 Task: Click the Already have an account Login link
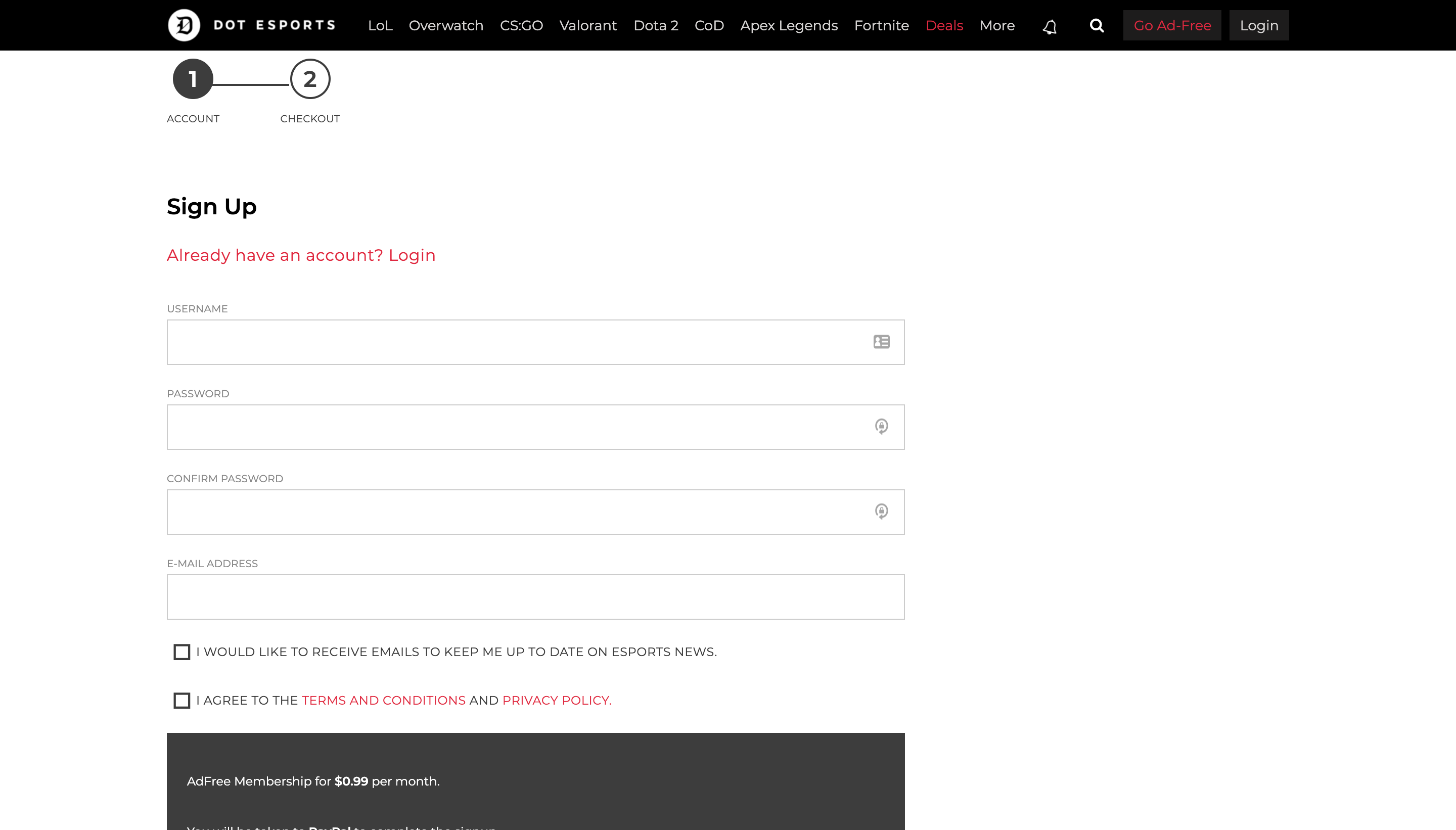(301, 254)
